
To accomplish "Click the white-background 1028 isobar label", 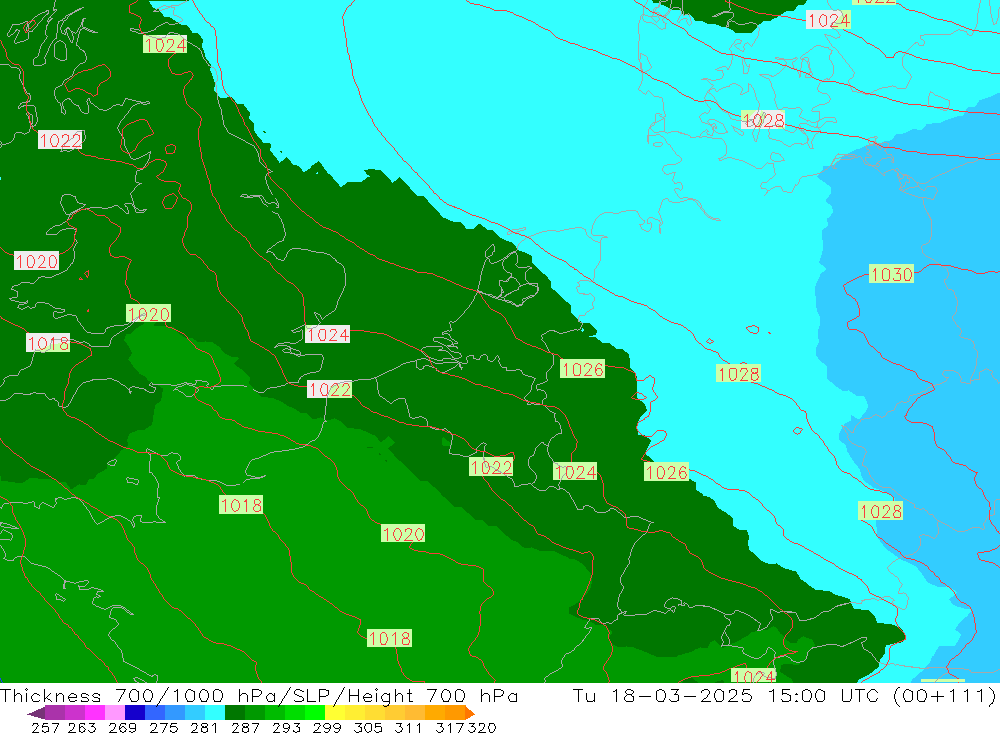I will pyautogui.click(x=763, y=119).
